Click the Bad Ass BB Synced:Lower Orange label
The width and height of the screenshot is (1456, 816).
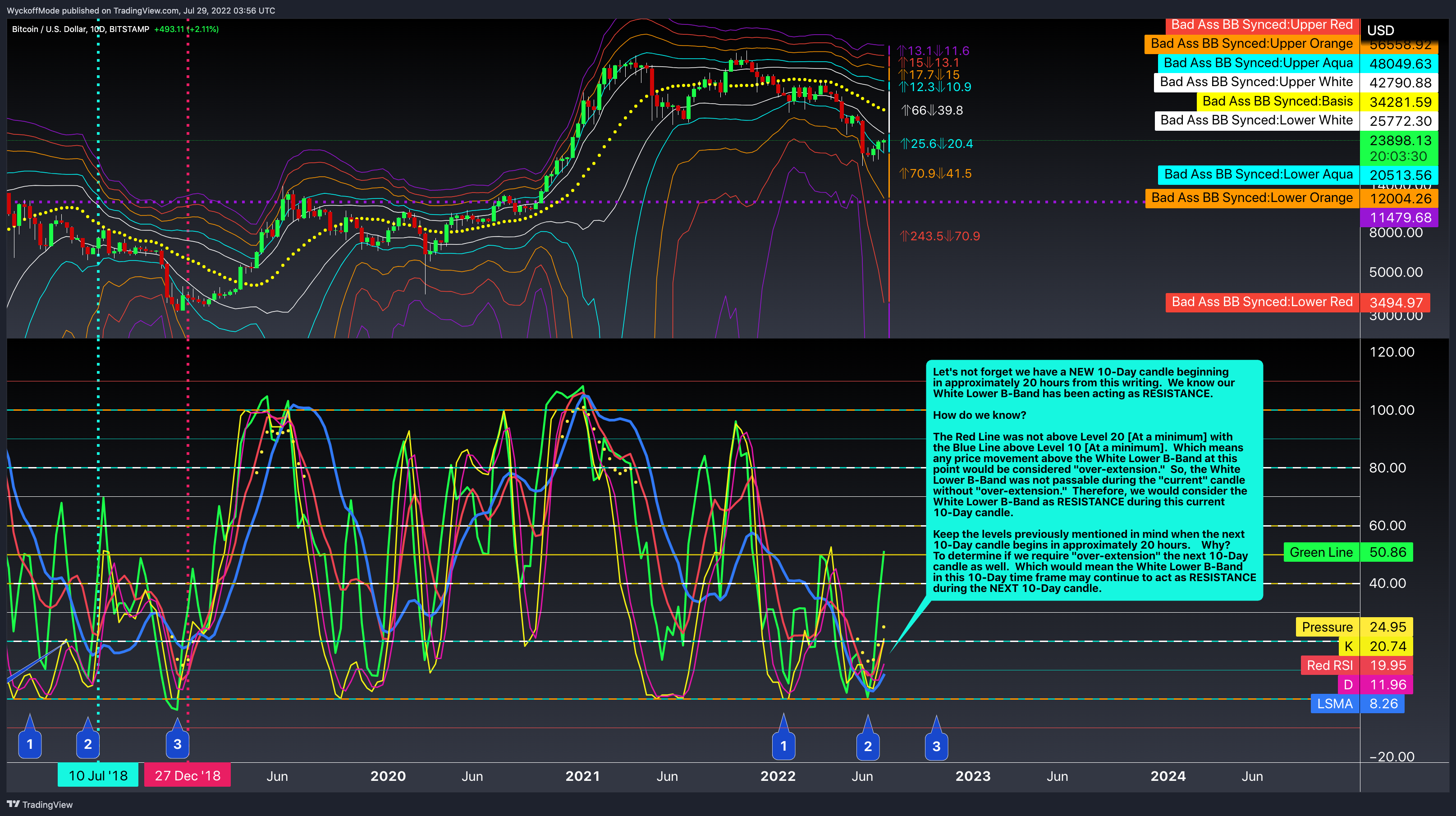tap(1252, 198)
